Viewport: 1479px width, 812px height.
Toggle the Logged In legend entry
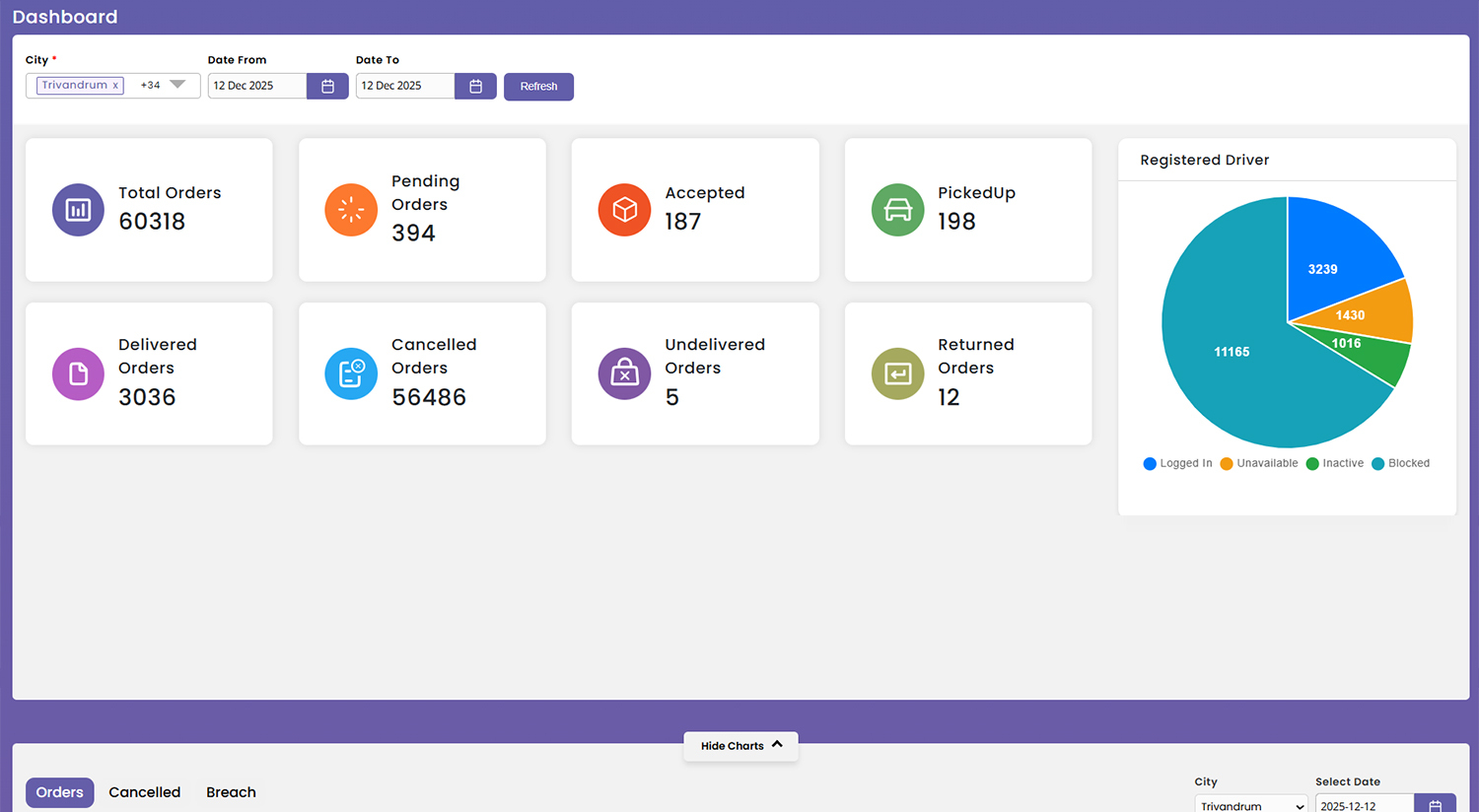[1176, 463]
